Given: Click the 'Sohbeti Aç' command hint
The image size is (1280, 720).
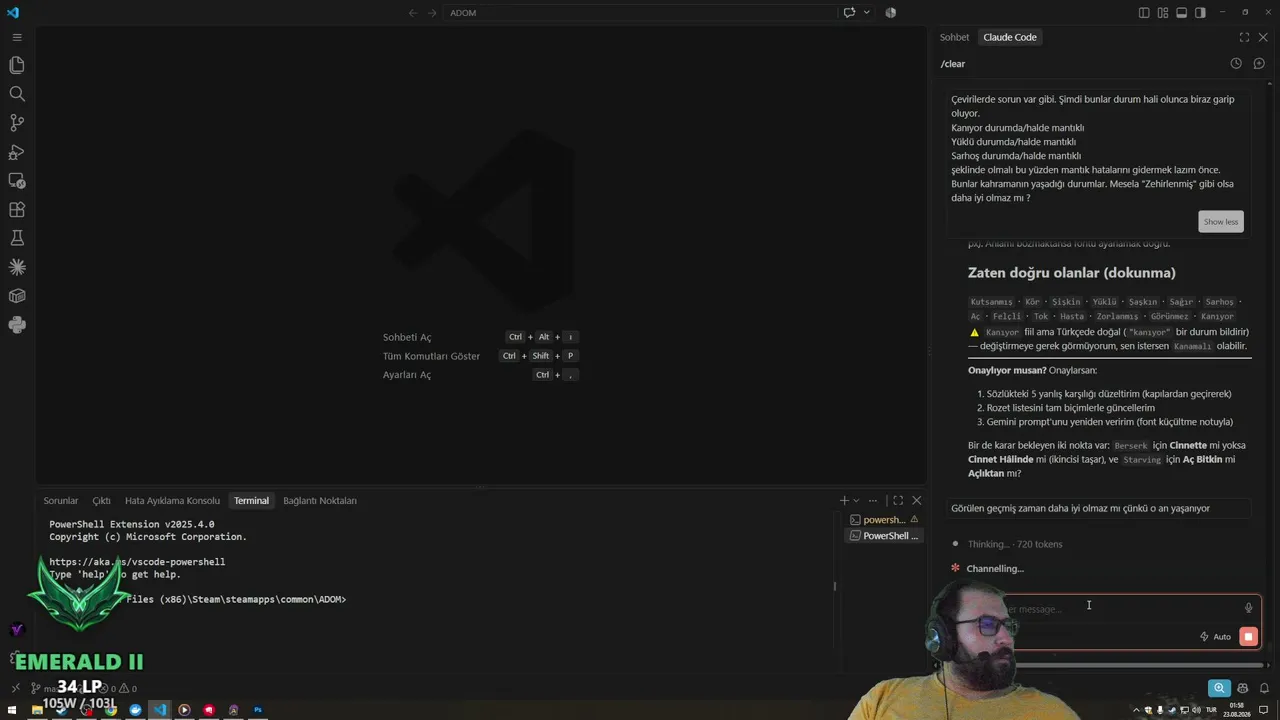Looking at the screenshot, I should (x=407, y=337).
